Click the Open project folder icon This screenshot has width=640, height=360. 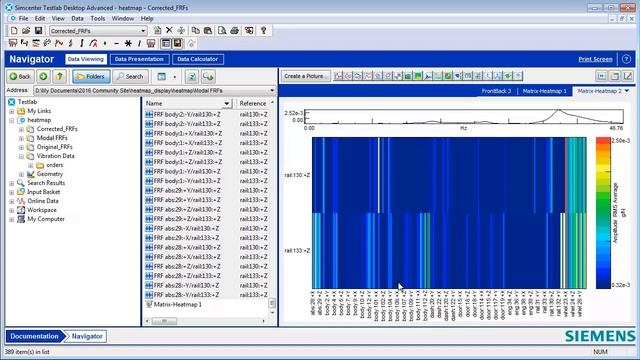tap(26, 31)
